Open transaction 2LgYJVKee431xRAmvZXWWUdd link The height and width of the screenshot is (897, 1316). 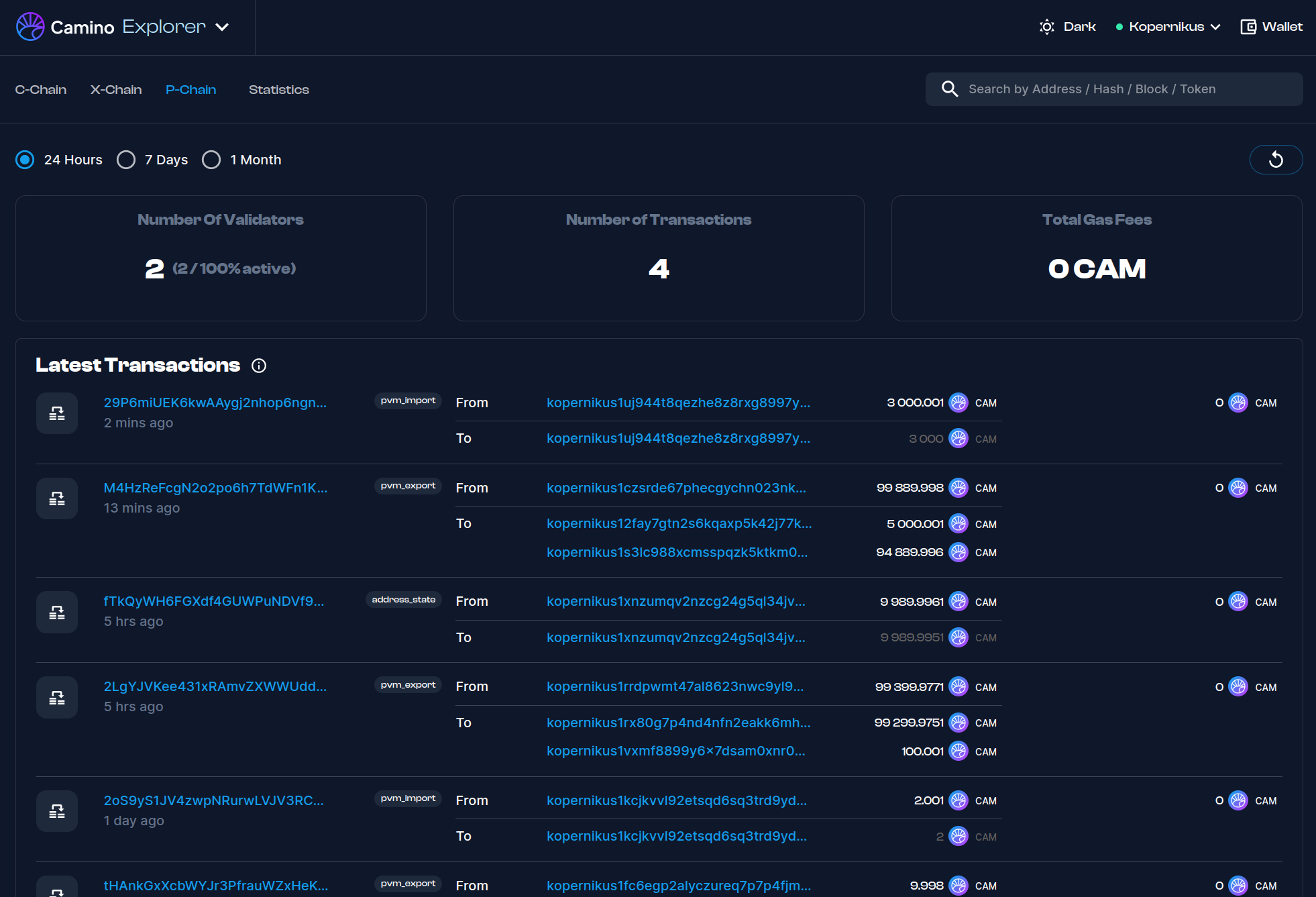pyautogui.click(x=215, y=686)
